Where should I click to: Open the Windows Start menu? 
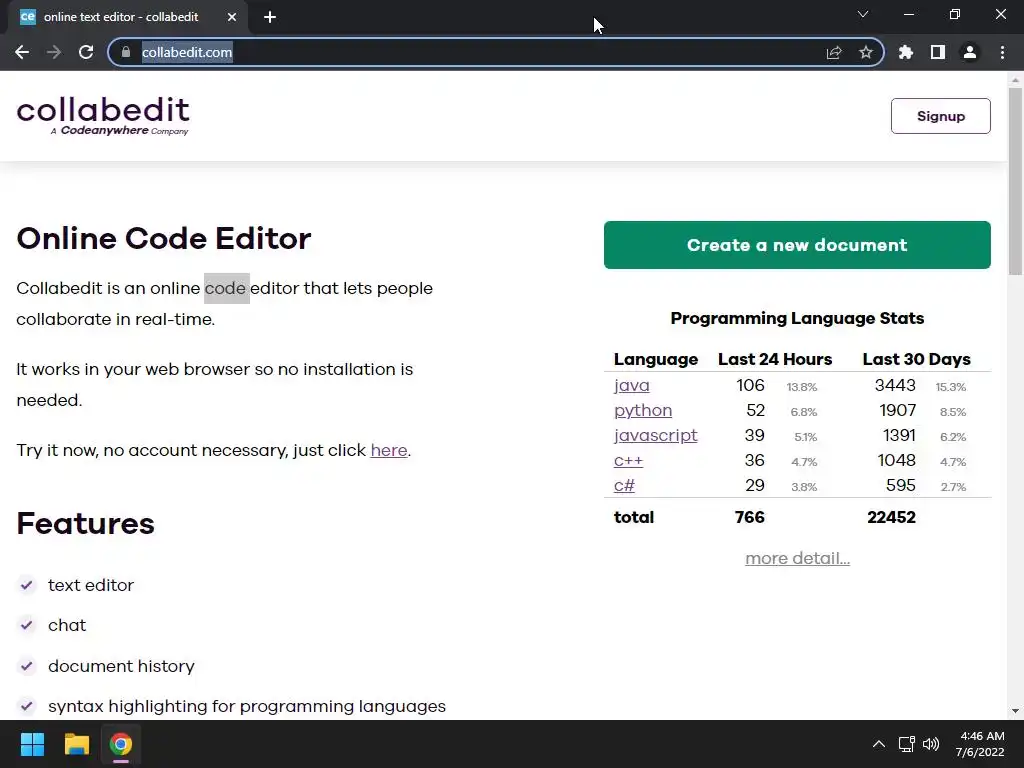tap(32, 744)
